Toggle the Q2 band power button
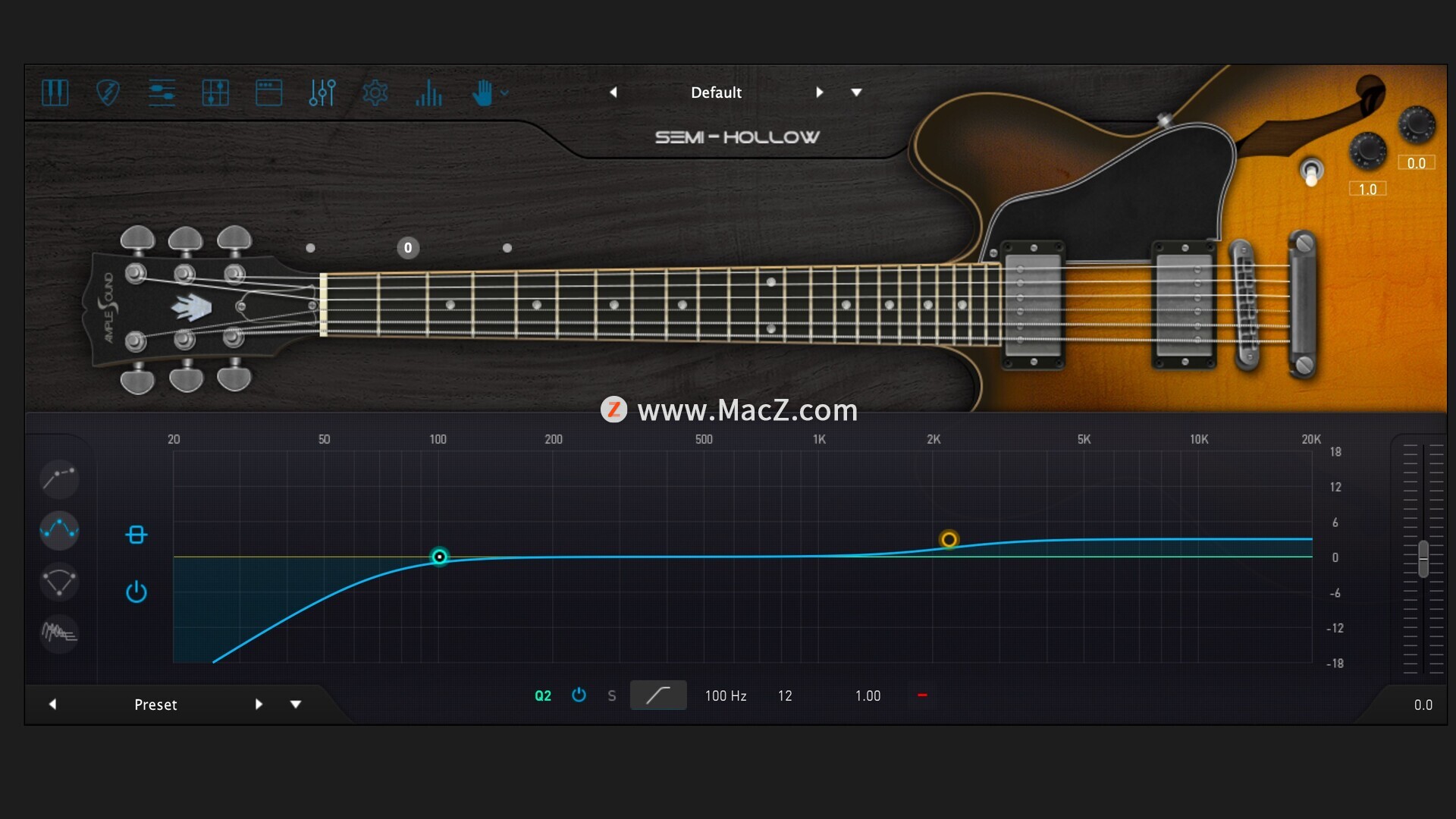Image resolution: width=1456 pixels, height=819 pixels. (579, 695)
